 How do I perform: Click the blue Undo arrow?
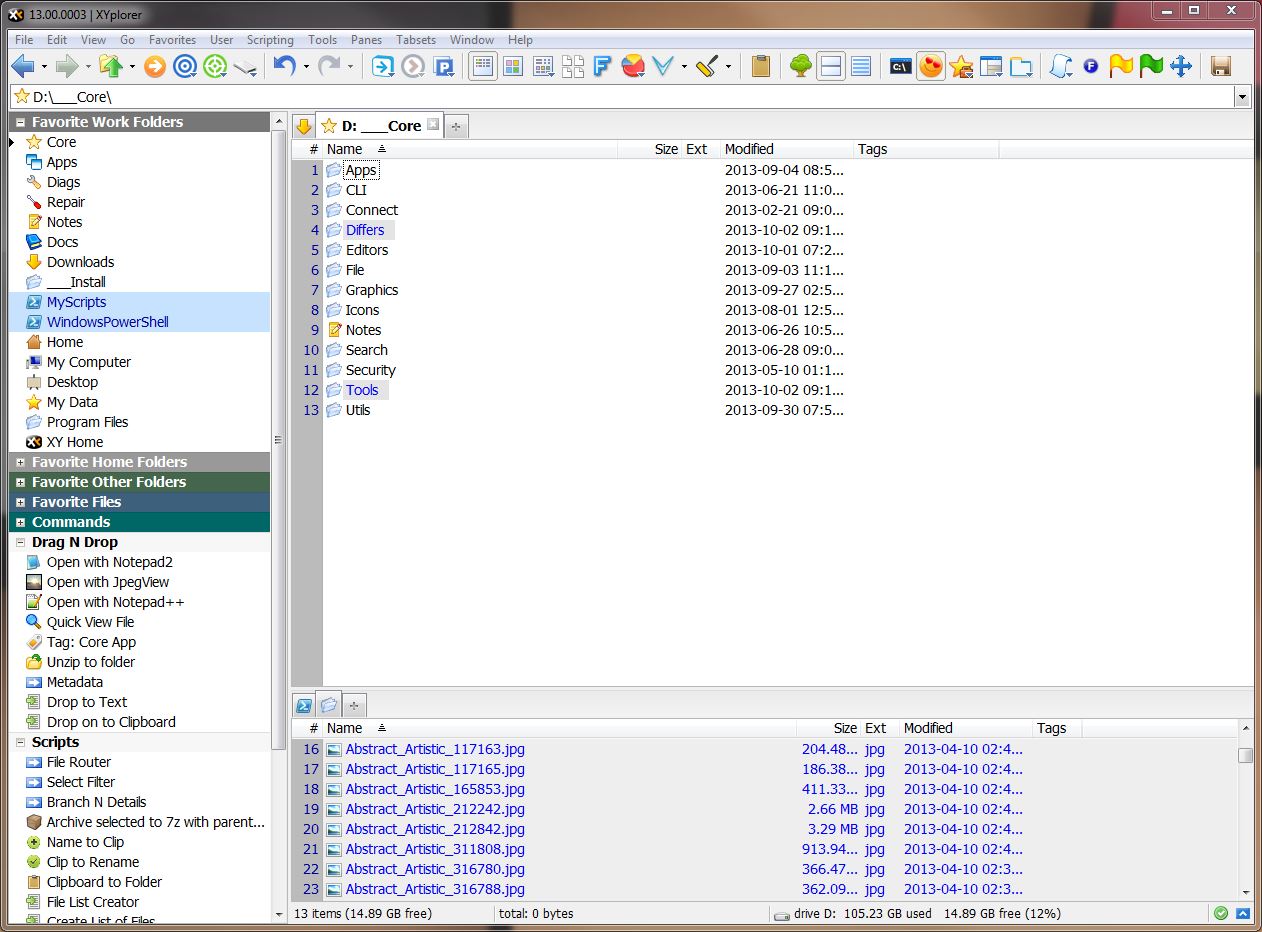point(284,67)
